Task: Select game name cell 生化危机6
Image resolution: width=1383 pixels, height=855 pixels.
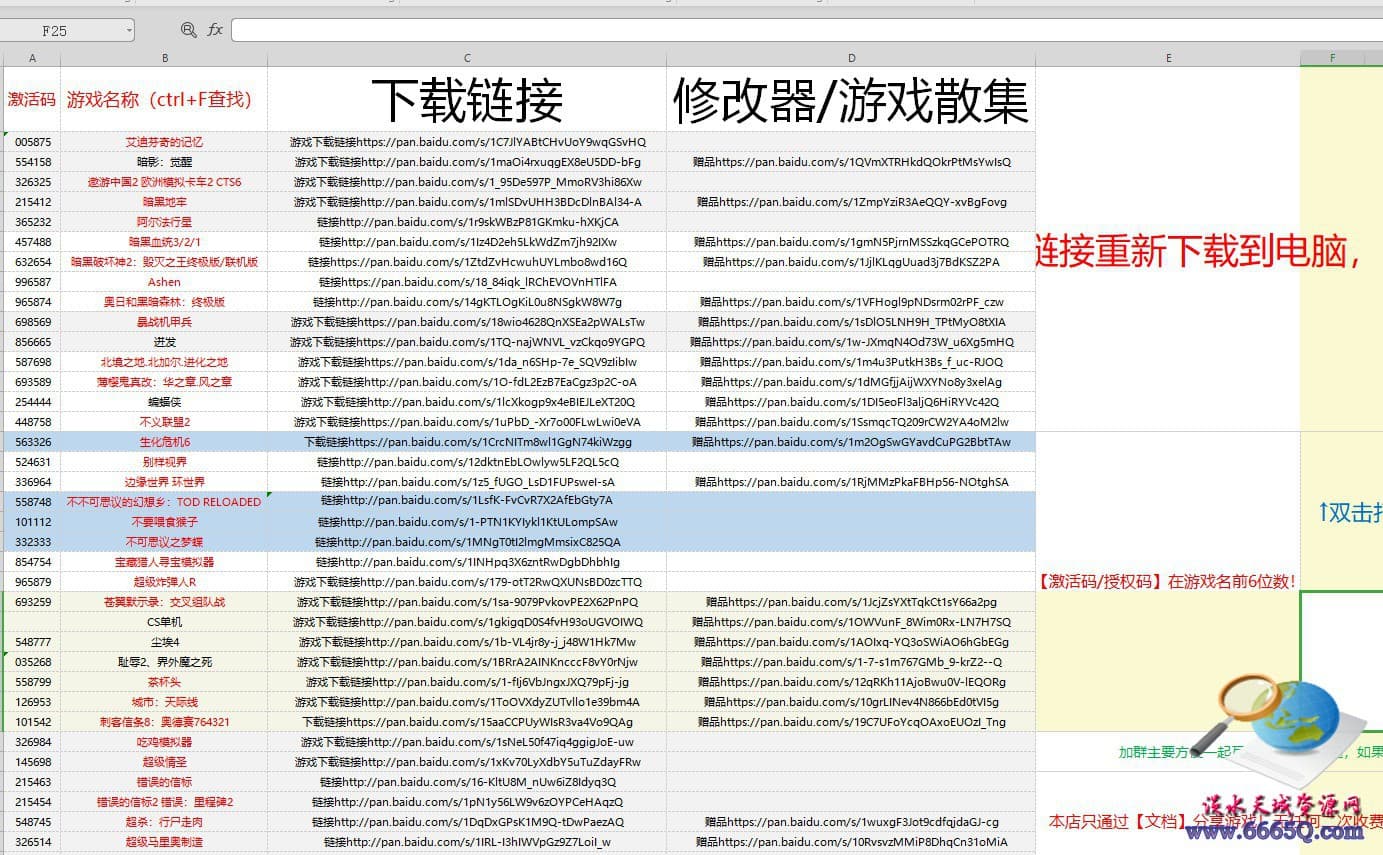Action: point(164,442)
